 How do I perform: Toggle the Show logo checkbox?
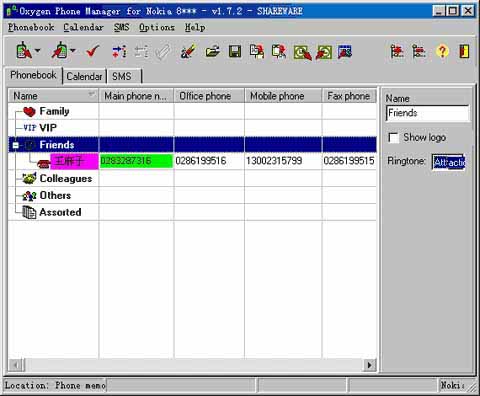(394, 138)
